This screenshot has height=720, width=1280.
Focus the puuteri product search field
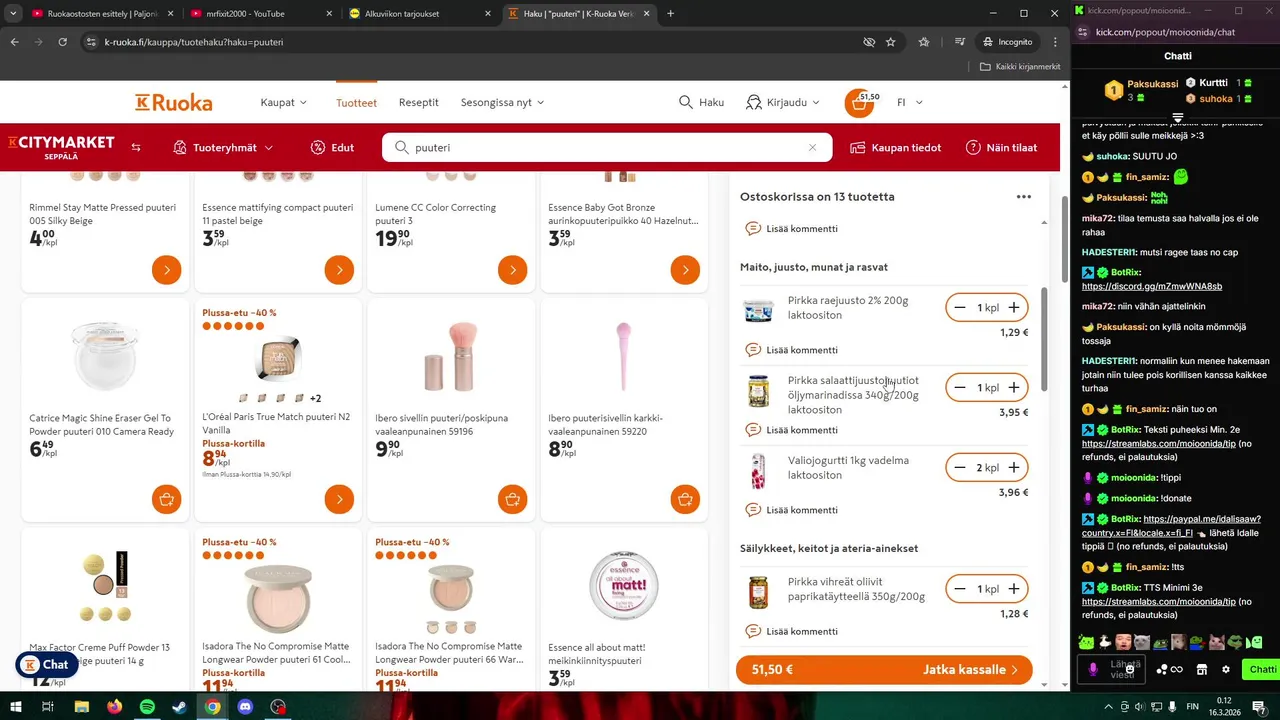[x=606, y=147]
